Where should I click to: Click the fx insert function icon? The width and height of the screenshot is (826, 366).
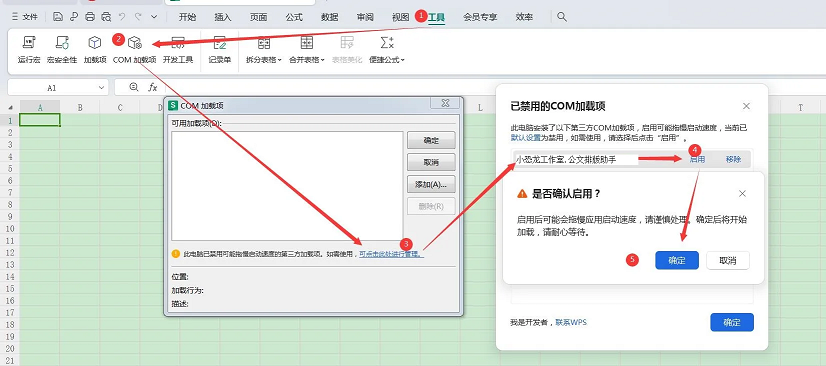click(153, 87)
